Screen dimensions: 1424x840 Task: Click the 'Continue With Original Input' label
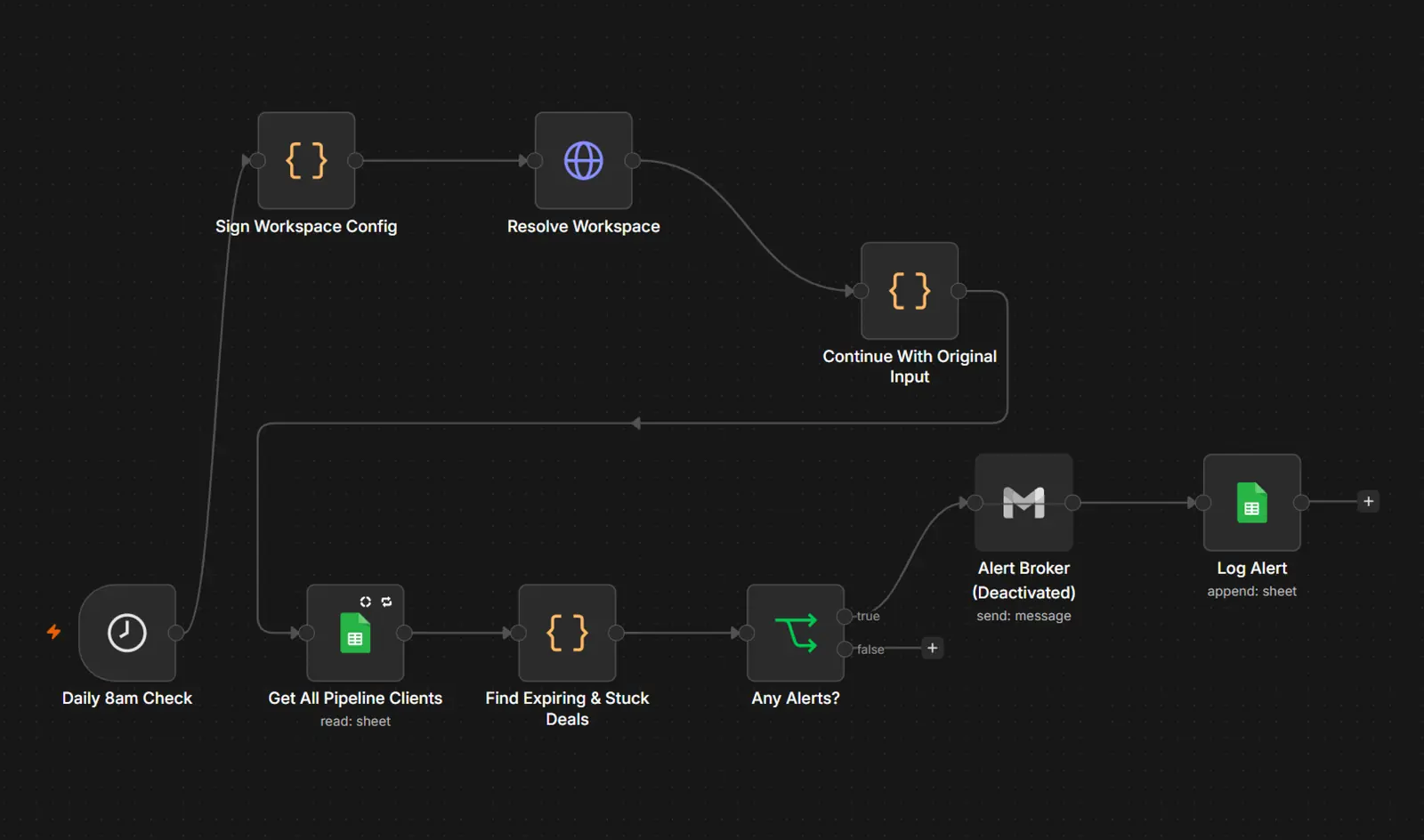[x=910, y=367]
